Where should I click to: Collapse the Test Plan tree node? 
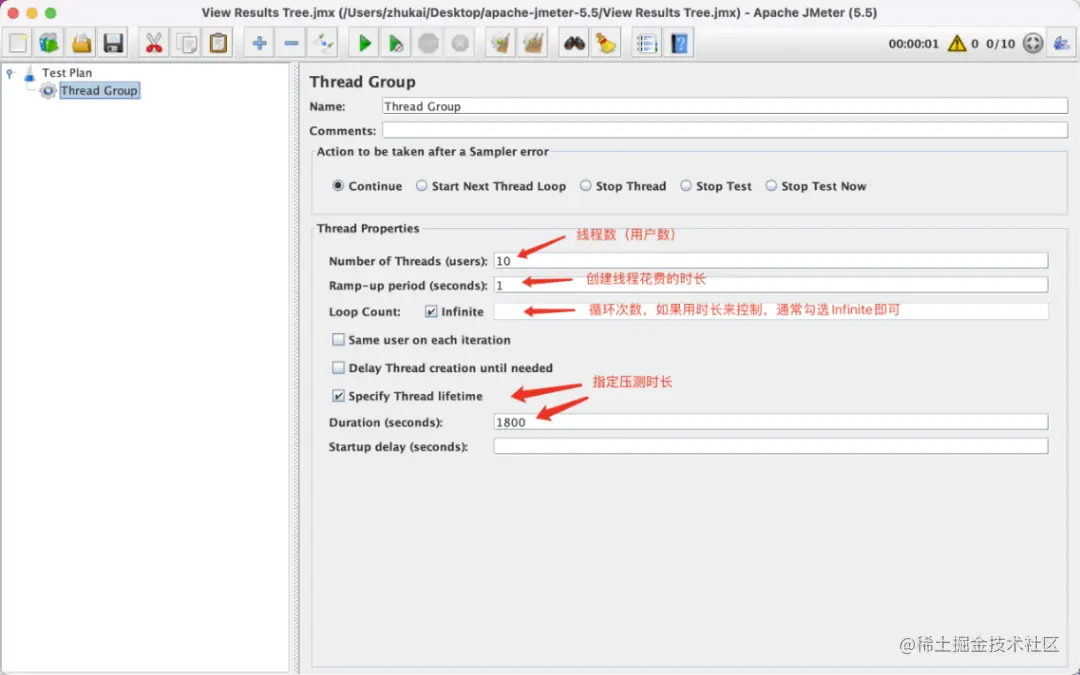tap(10, 72)
